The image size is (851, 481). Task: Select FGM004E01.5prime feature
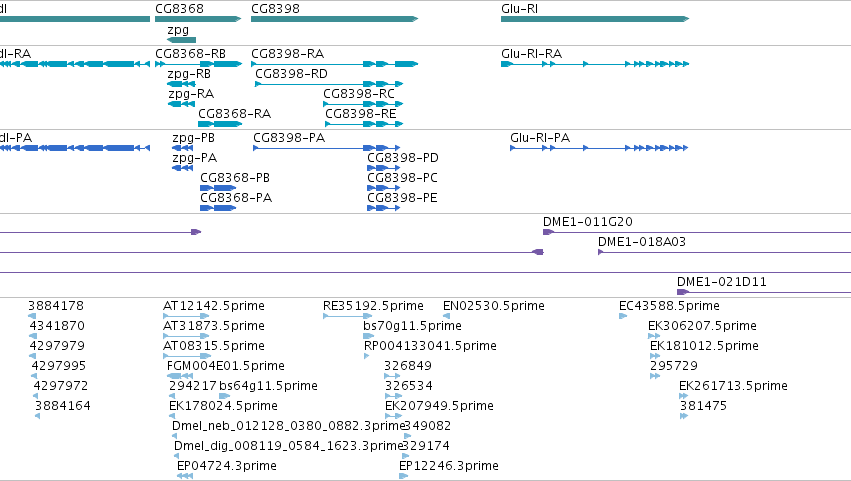[180, 376]
